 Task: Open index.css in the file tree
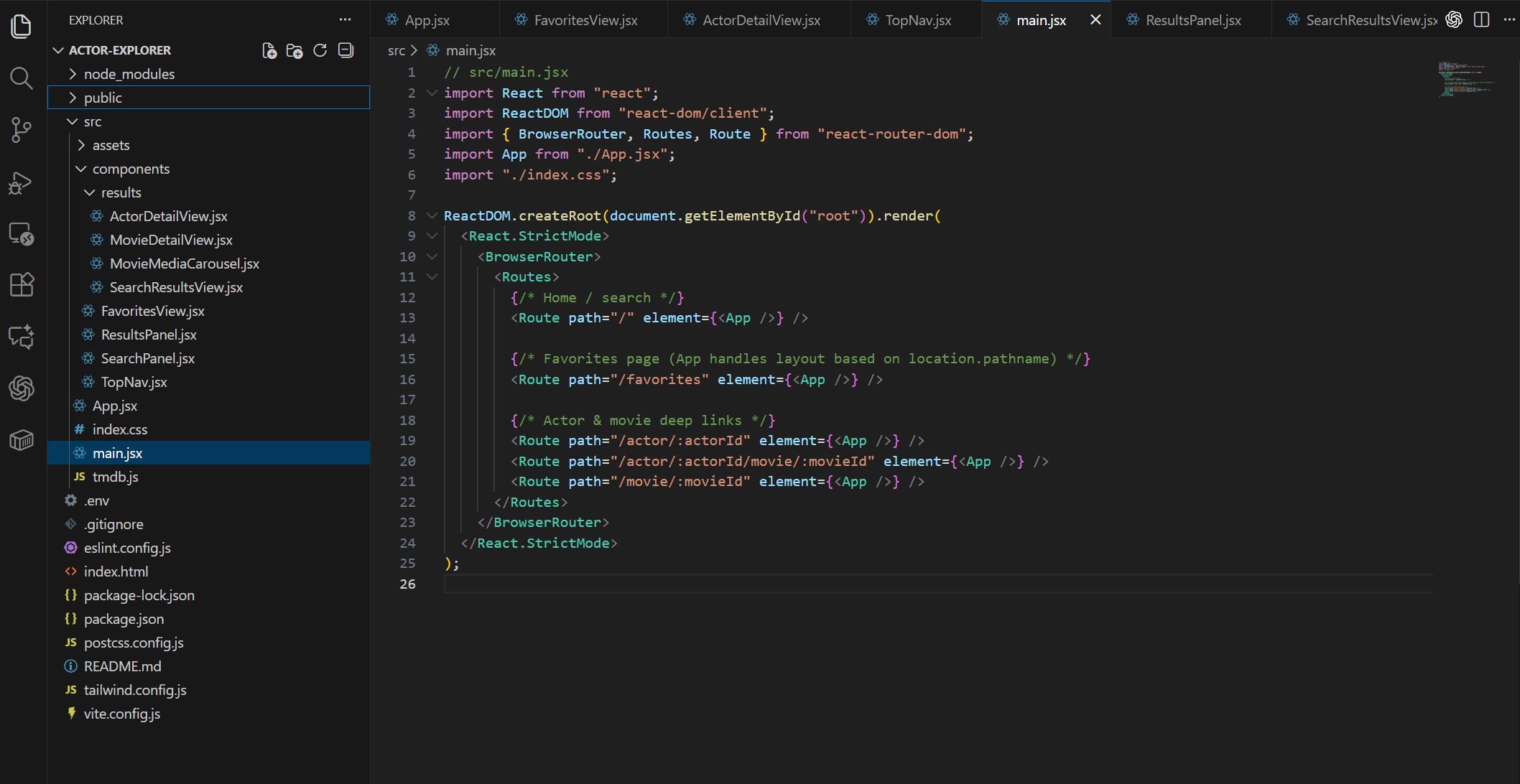[208, 429]
